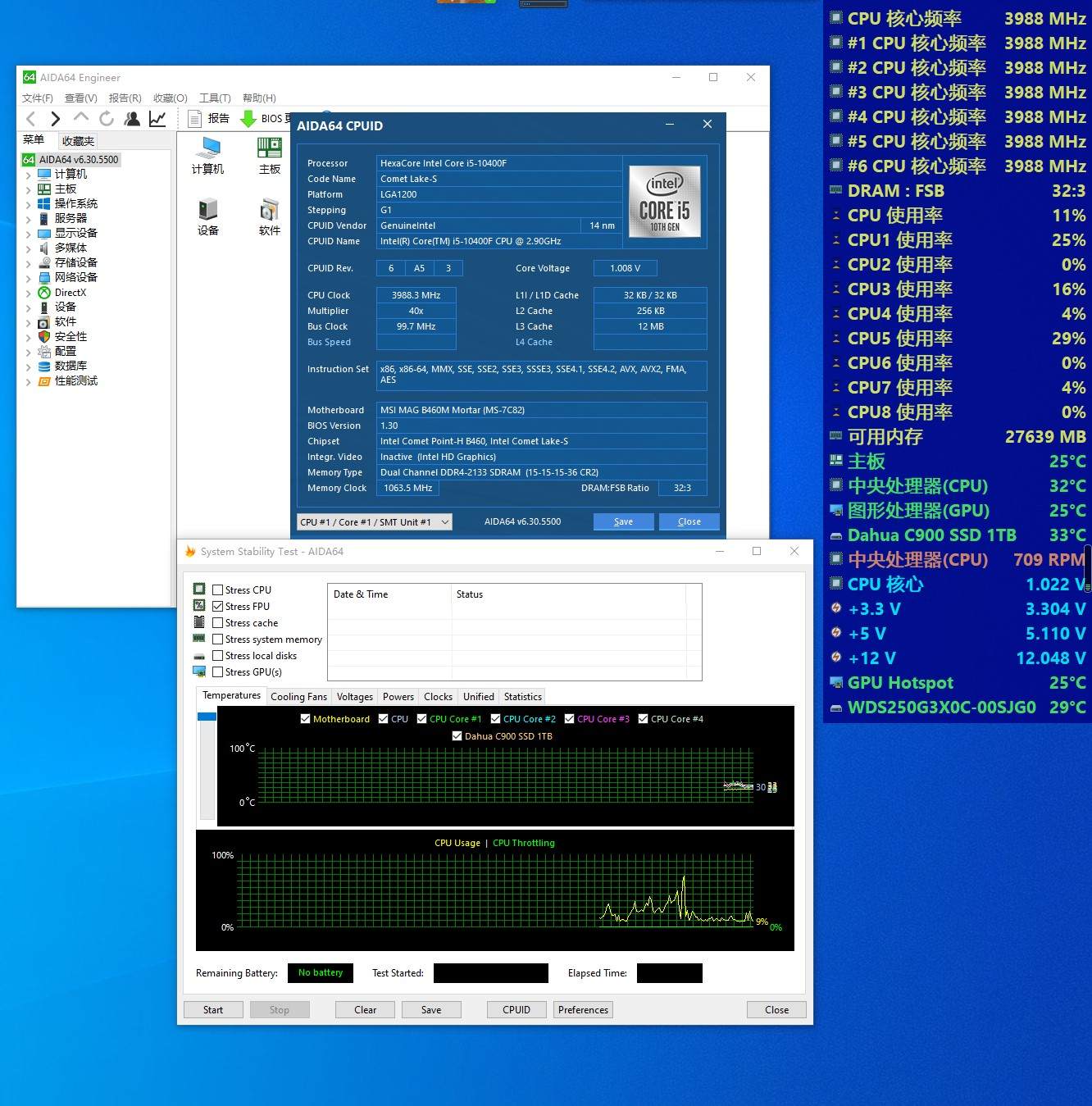This screenshot has width=1092, height=1106.
Task: Open the 工具(T) menu
Action: coord(215,98)
